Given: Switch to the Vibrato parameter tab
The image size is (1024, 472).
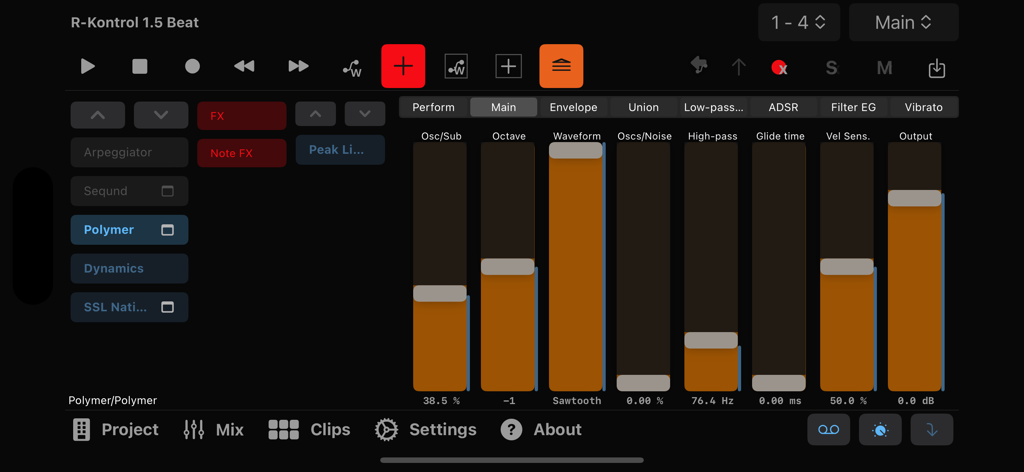Looking at the screenshot, I should click(923, 107).
